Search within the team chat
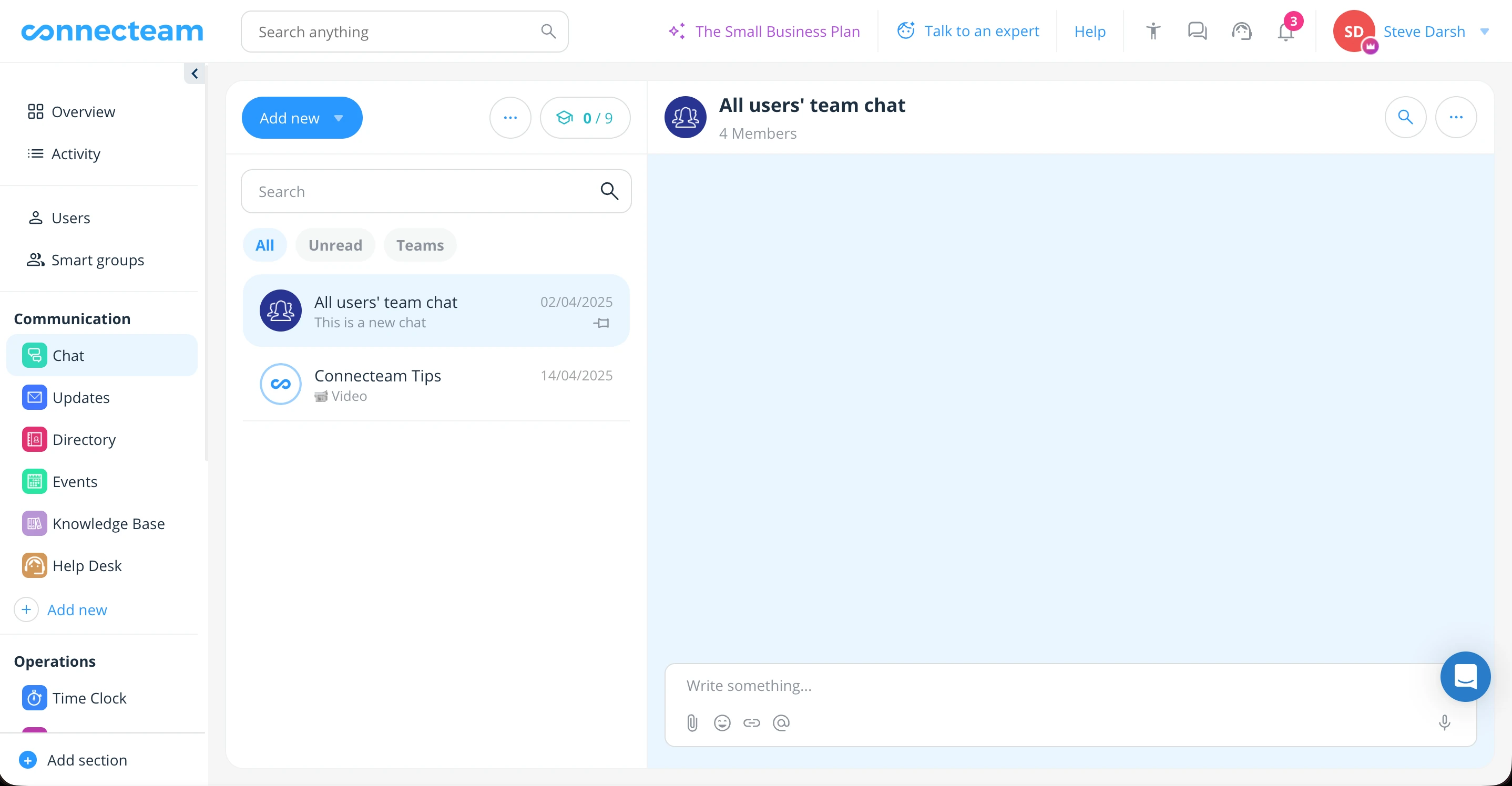Screen dimensions: 1512x786 point(1405,117)
